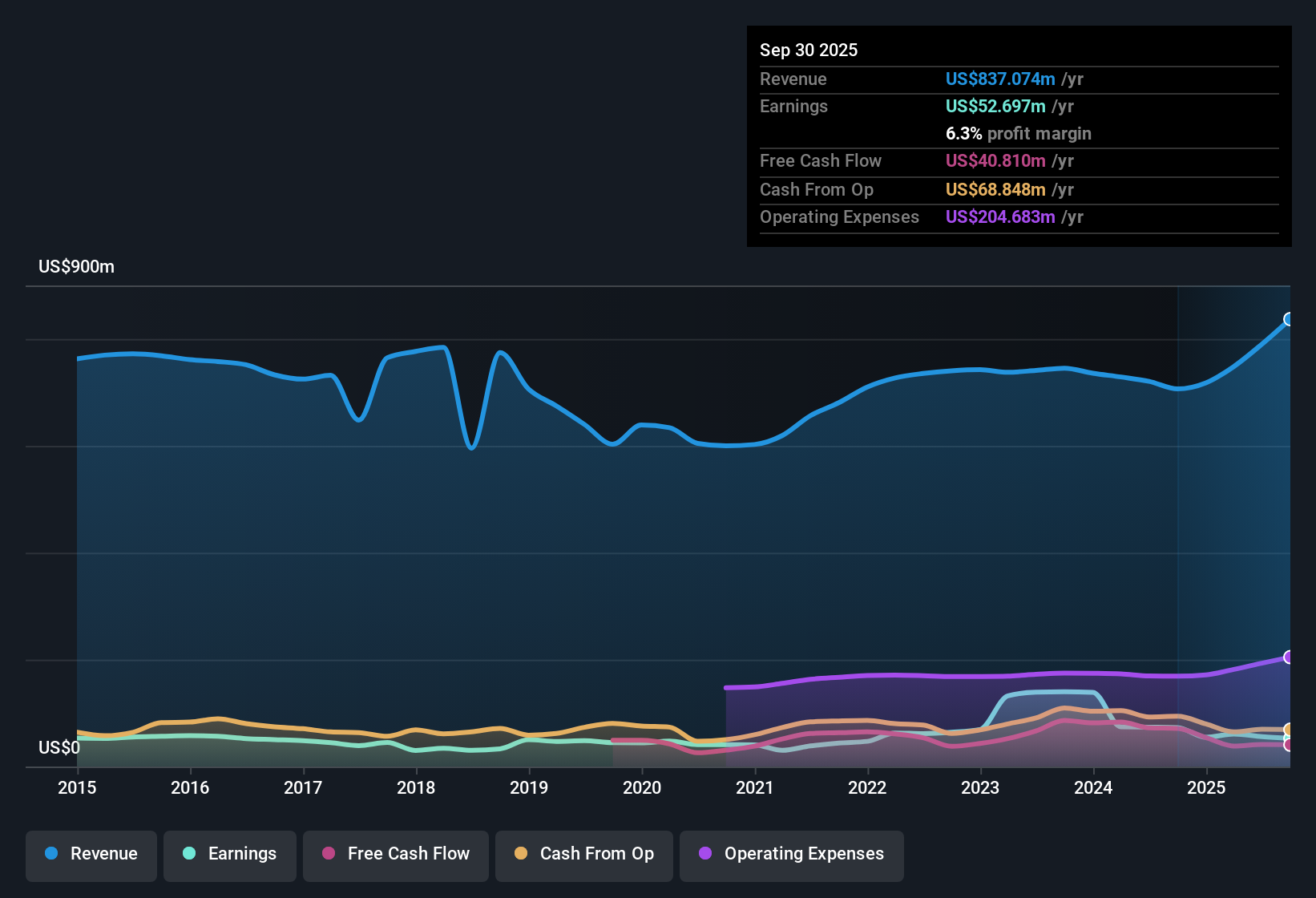
Task: Click the 2019 x-axis label
Action: tap(529, 787)
